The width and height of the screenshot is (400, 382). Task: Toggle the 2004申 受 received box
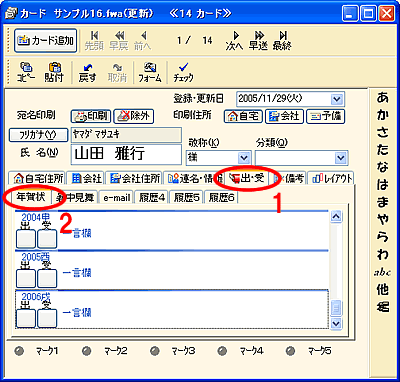[x=47, y=239]
